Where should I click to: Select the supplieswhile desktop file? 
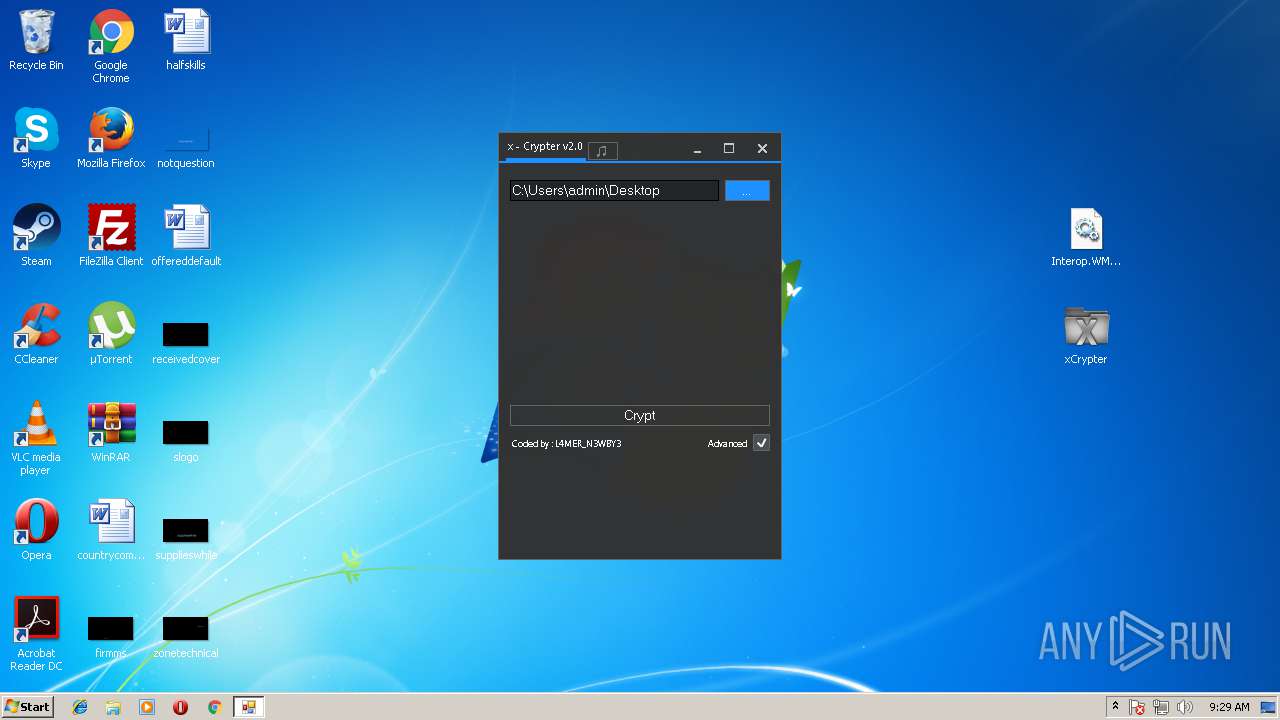[186, 538]
